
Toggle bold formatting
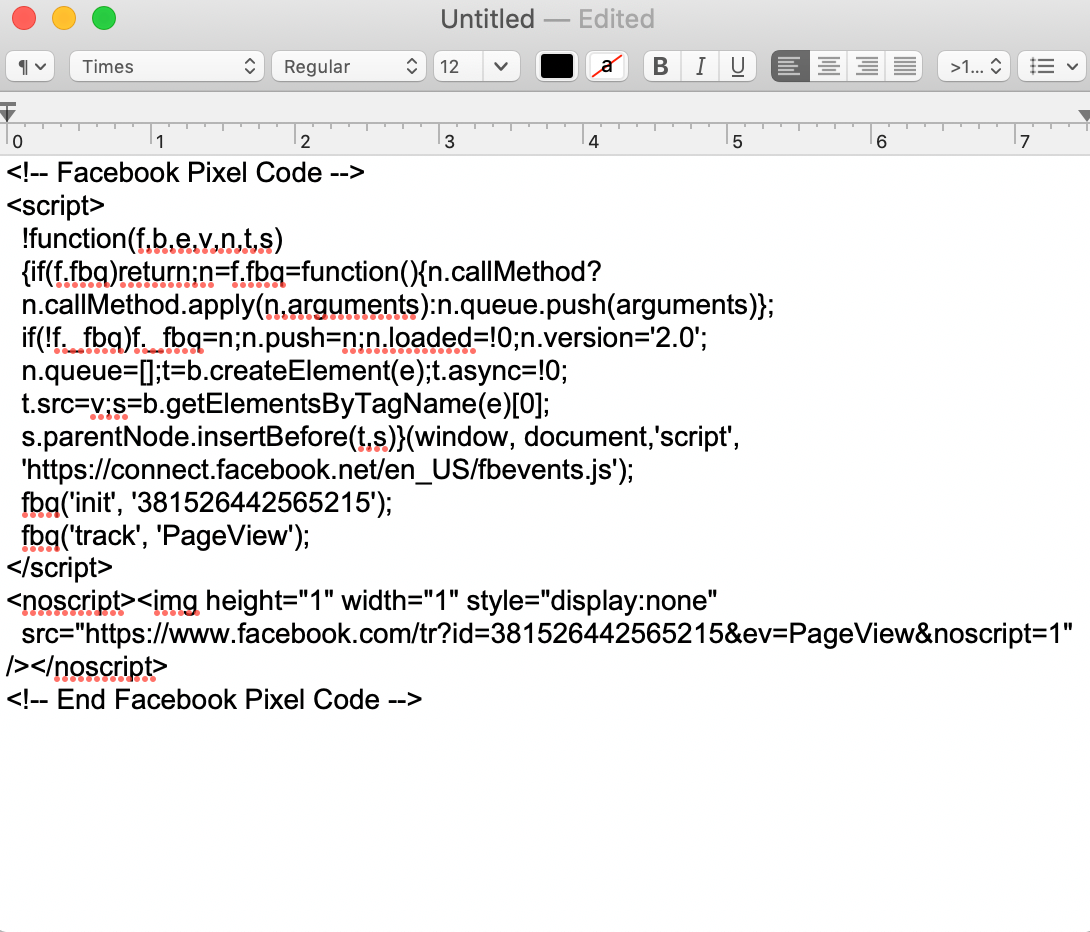click(x=661, y=67)
